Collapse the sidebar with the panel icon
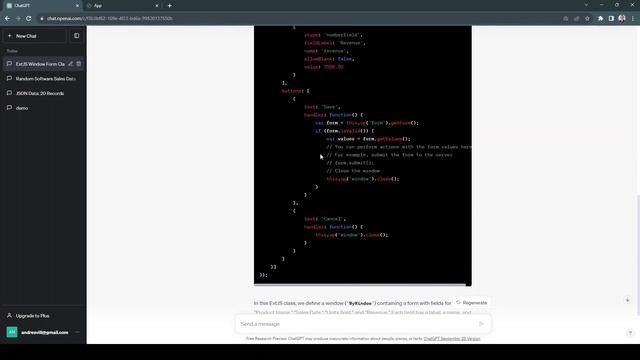The width and height of the screenshot is (640, 360). pos(77,36)
